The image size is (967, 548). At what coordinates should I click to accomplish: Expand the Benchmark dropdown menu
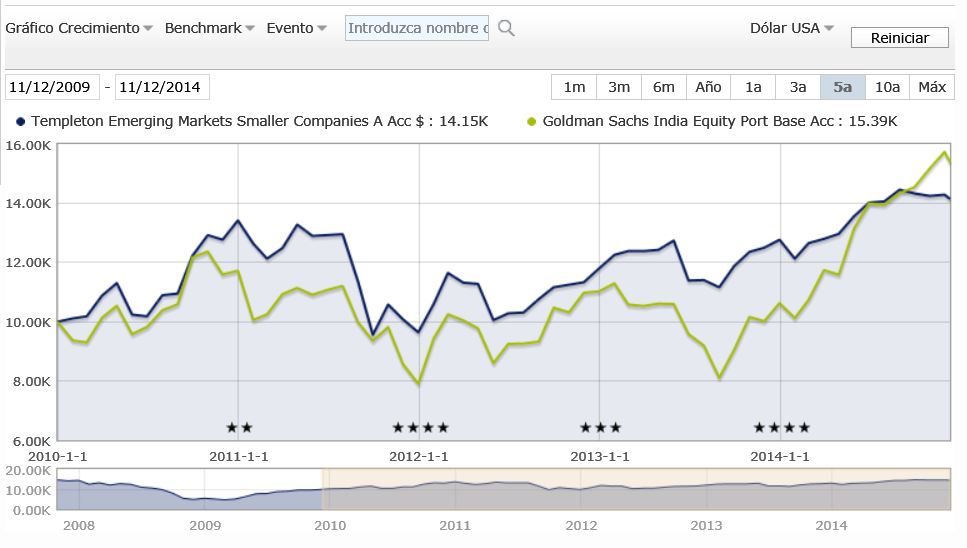209,28
